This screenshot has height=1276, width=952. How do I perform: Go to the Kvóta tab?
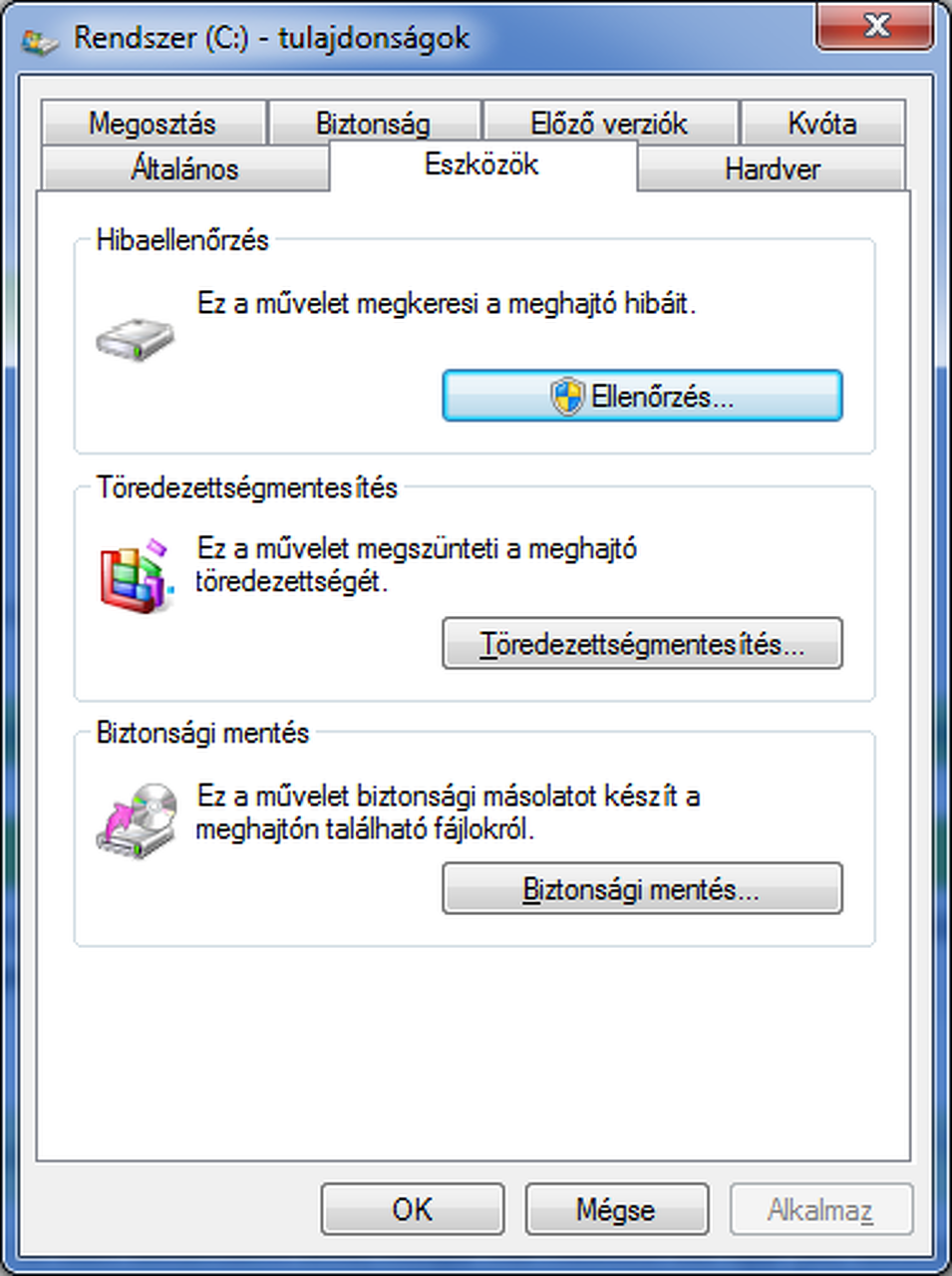tap(822, 124)
